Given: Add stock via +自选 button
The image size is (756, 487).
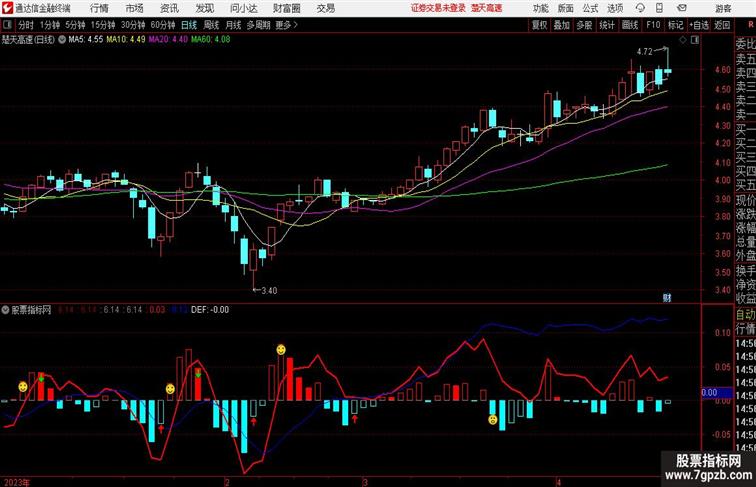Looking at the screenshot, I should coord(699,25).
